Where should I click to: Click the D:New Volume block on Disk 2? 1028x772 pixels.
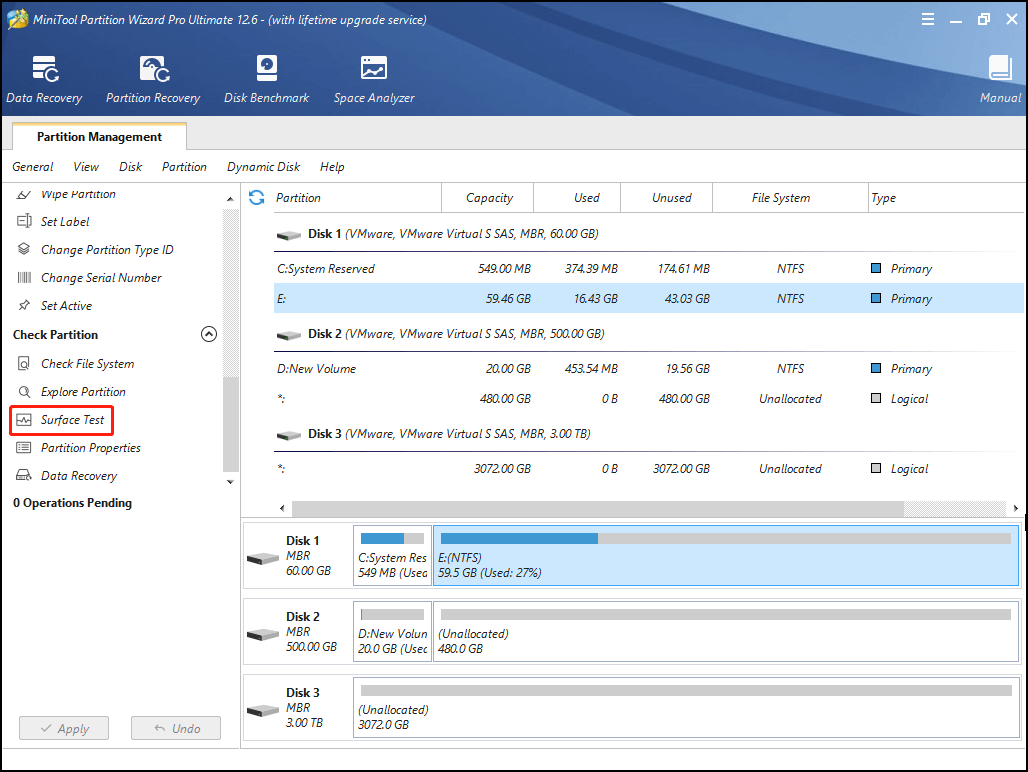point(392,632)
